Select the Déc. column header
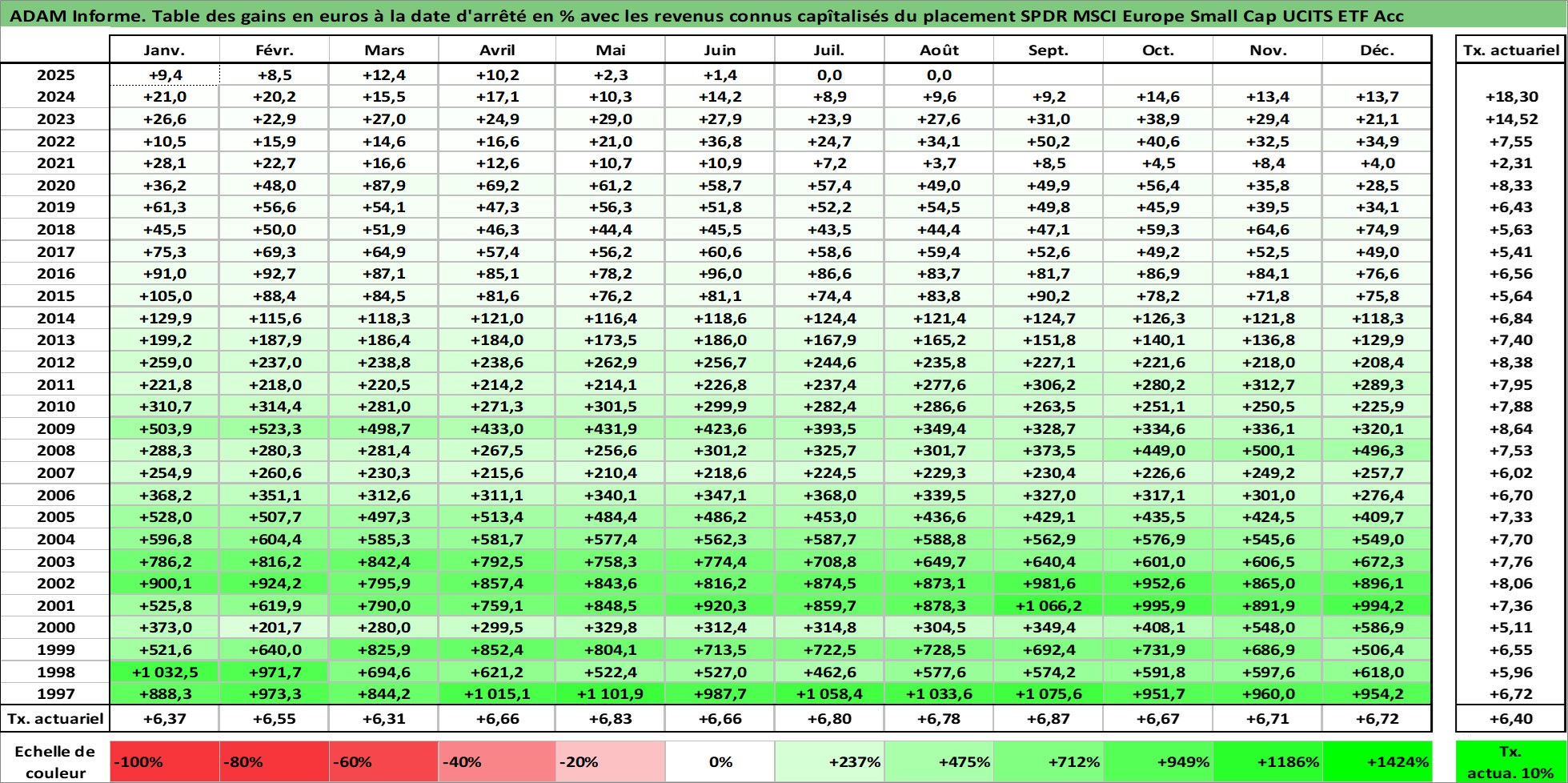Screen dimensions: 1568x783 coord(1378,50)
